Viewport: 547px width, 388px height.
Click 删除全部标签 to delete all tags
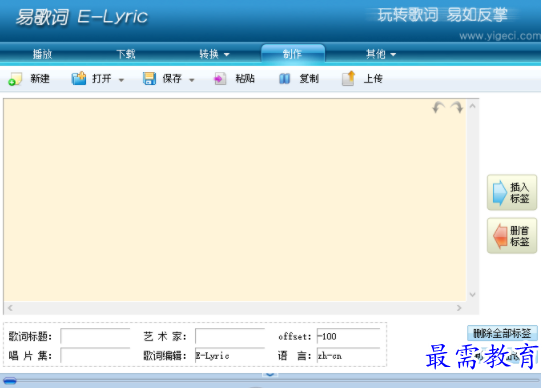coord(502,333)
